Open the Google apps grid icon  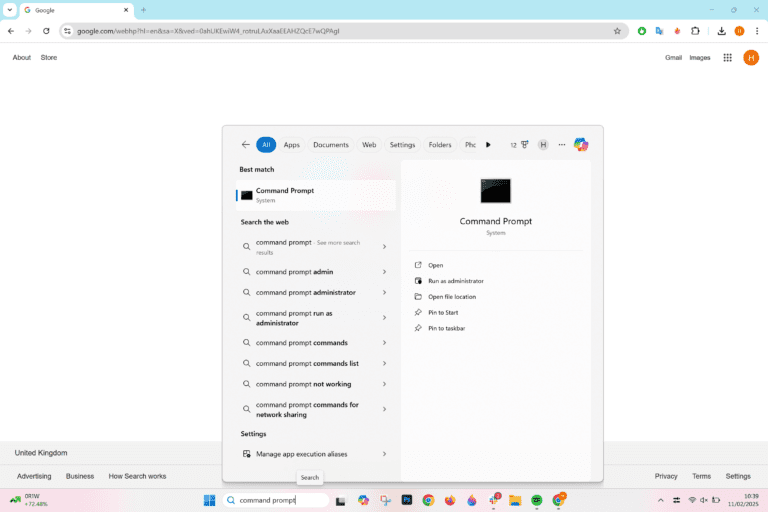(x=727, y=57)
